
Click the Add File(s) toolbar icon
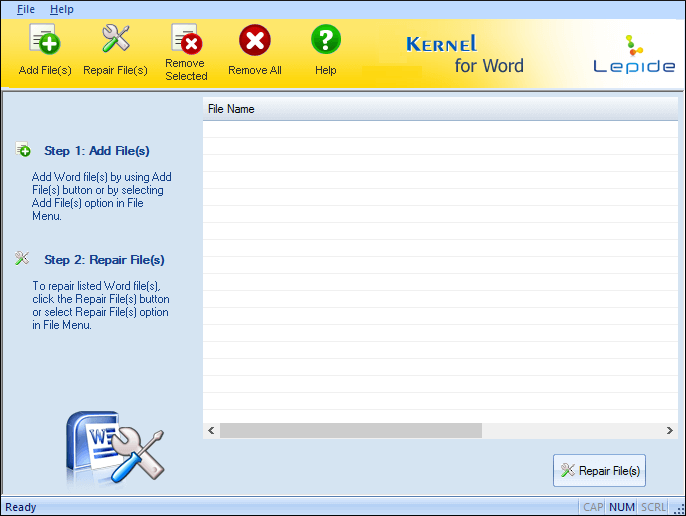(x=45, y=39)
